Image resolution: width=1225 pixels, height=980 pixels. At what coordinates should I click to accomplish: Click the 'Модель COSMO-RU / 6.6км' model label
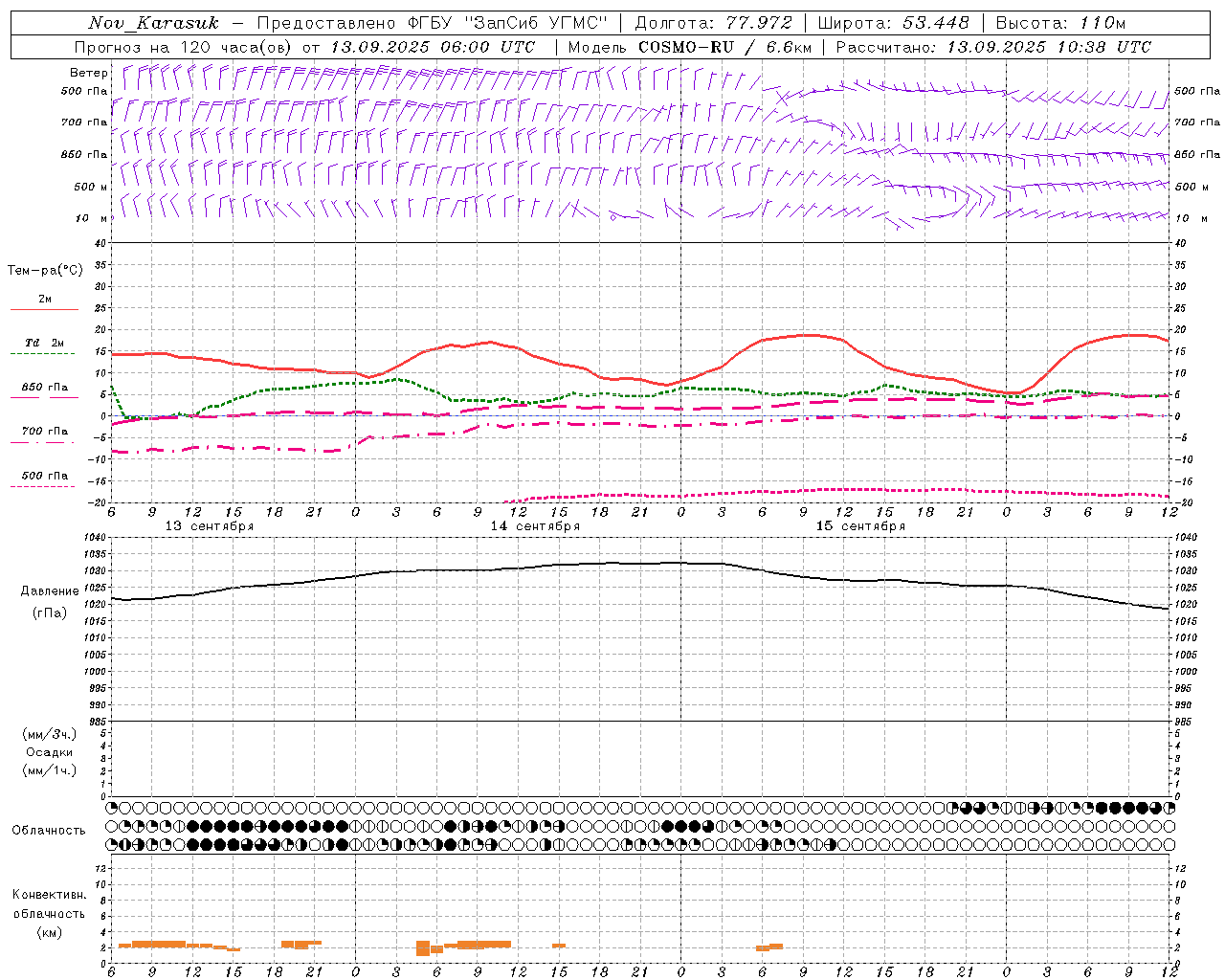coord(690,47)
